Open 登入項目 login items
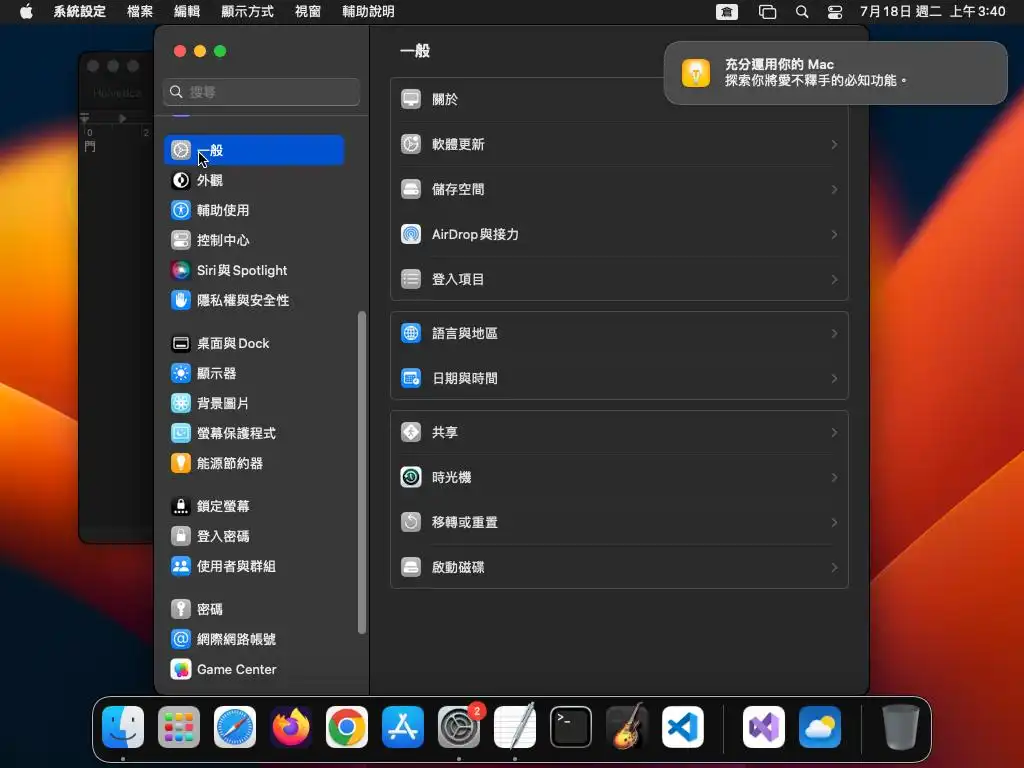 coord(619,280)
